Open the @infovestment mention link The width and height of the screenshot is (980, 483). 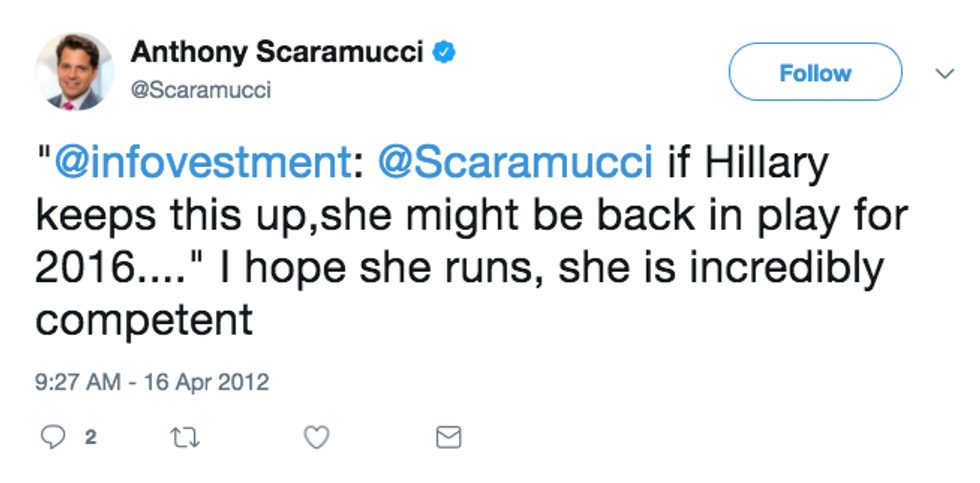click(x=198, y=165)
